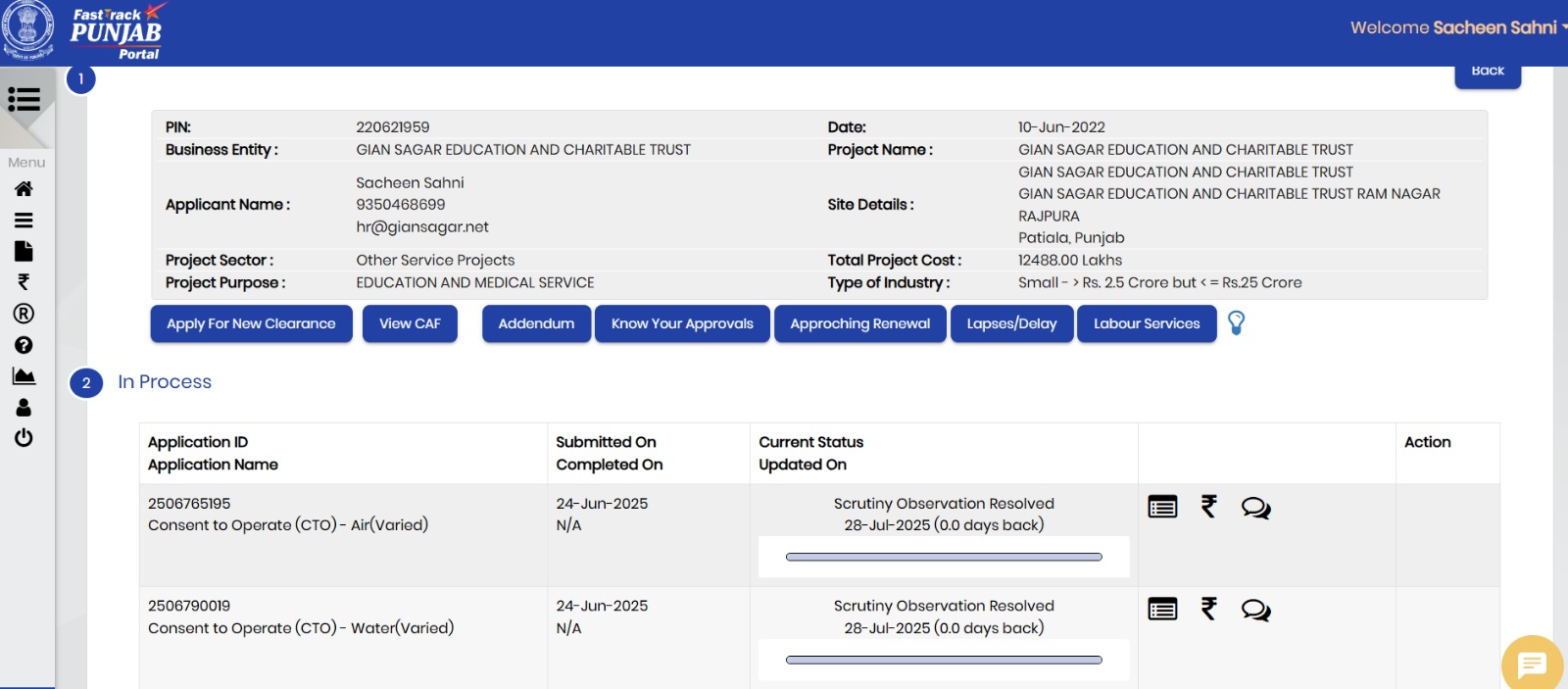Open the hamburger menu at sidebar top
The width and height of the screenshot is (1568, 689).
24,99
